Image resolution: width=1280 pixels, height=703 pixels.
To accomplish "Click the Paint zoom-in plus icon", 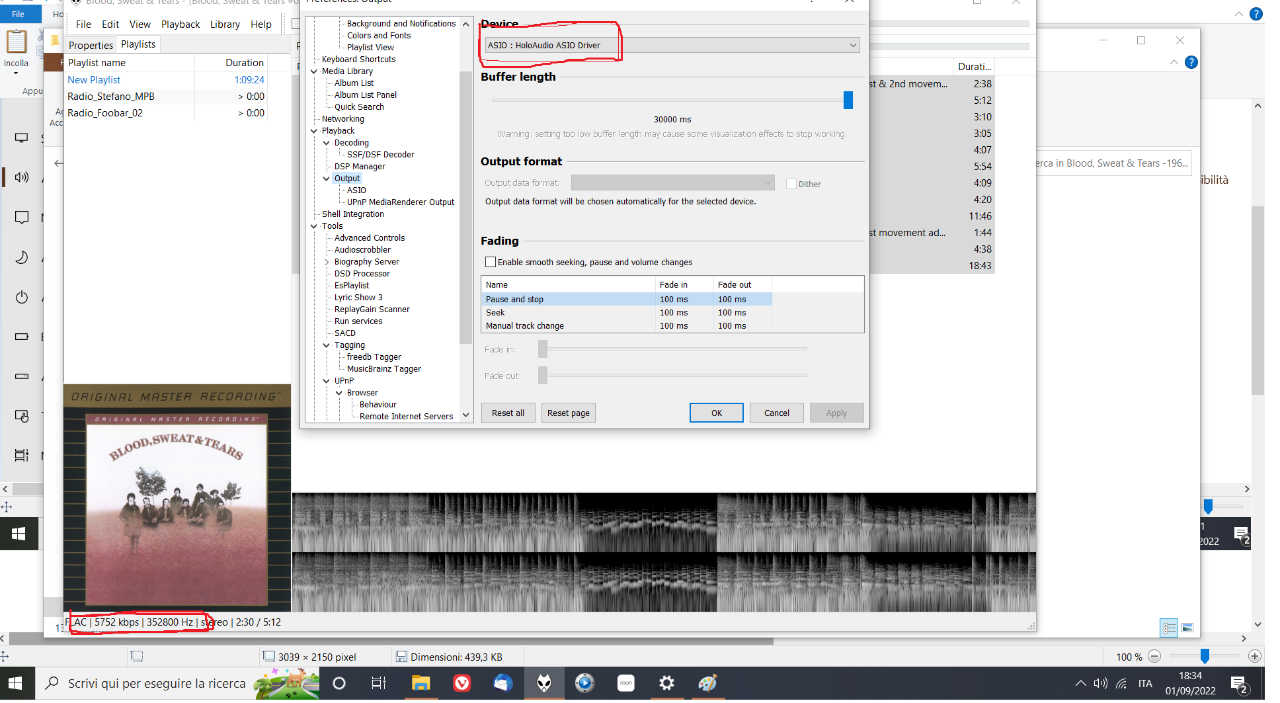I will (1256, 656).
